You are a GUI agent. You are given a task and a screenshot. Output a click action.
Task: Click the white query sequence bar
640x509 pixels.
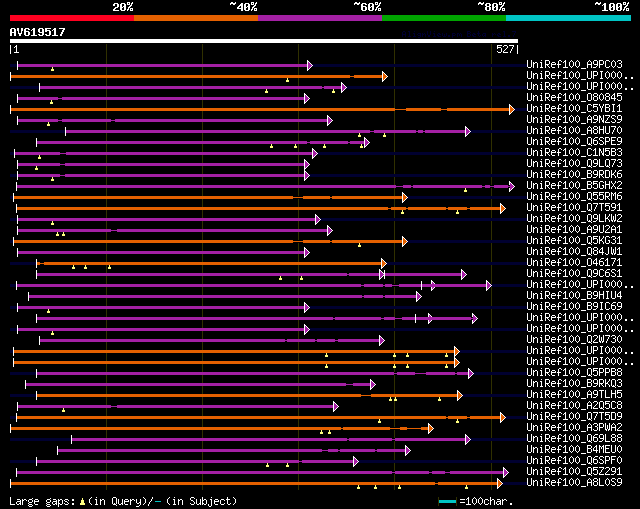tap(264, 41)
